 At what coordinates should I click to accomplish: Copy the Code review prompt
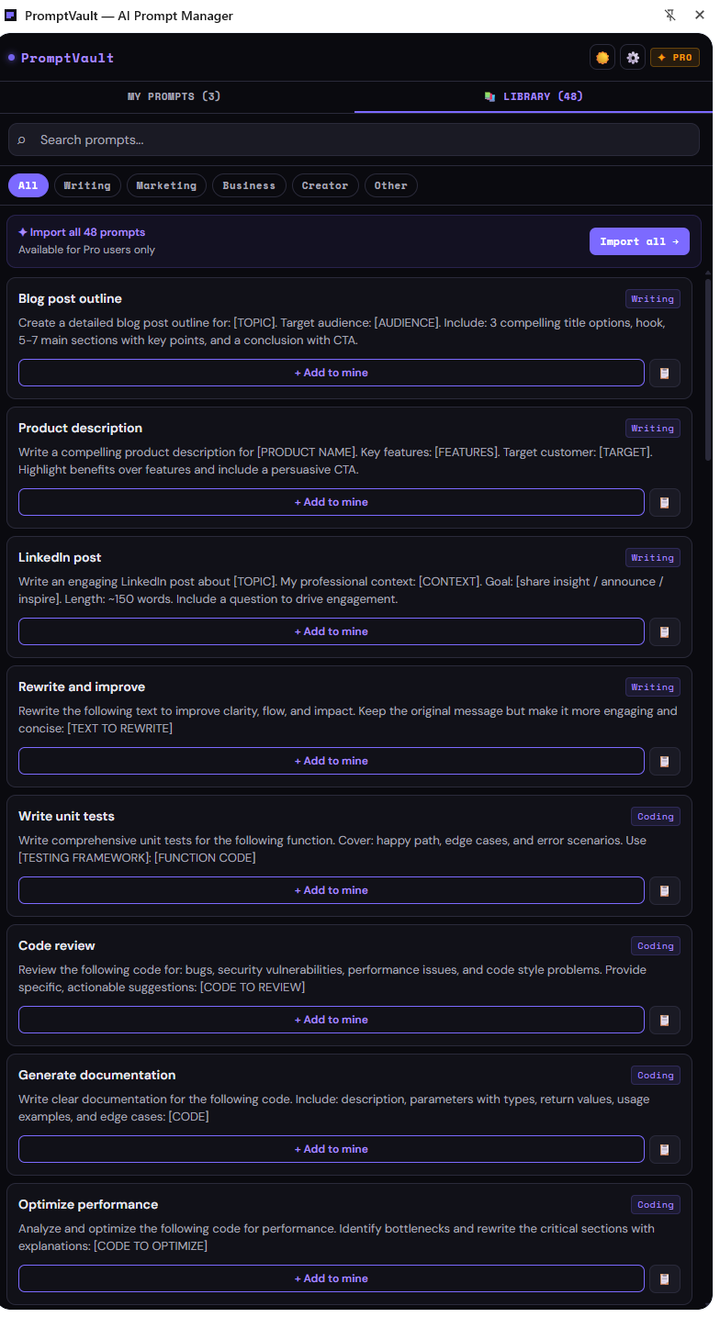pos(664,1020)
